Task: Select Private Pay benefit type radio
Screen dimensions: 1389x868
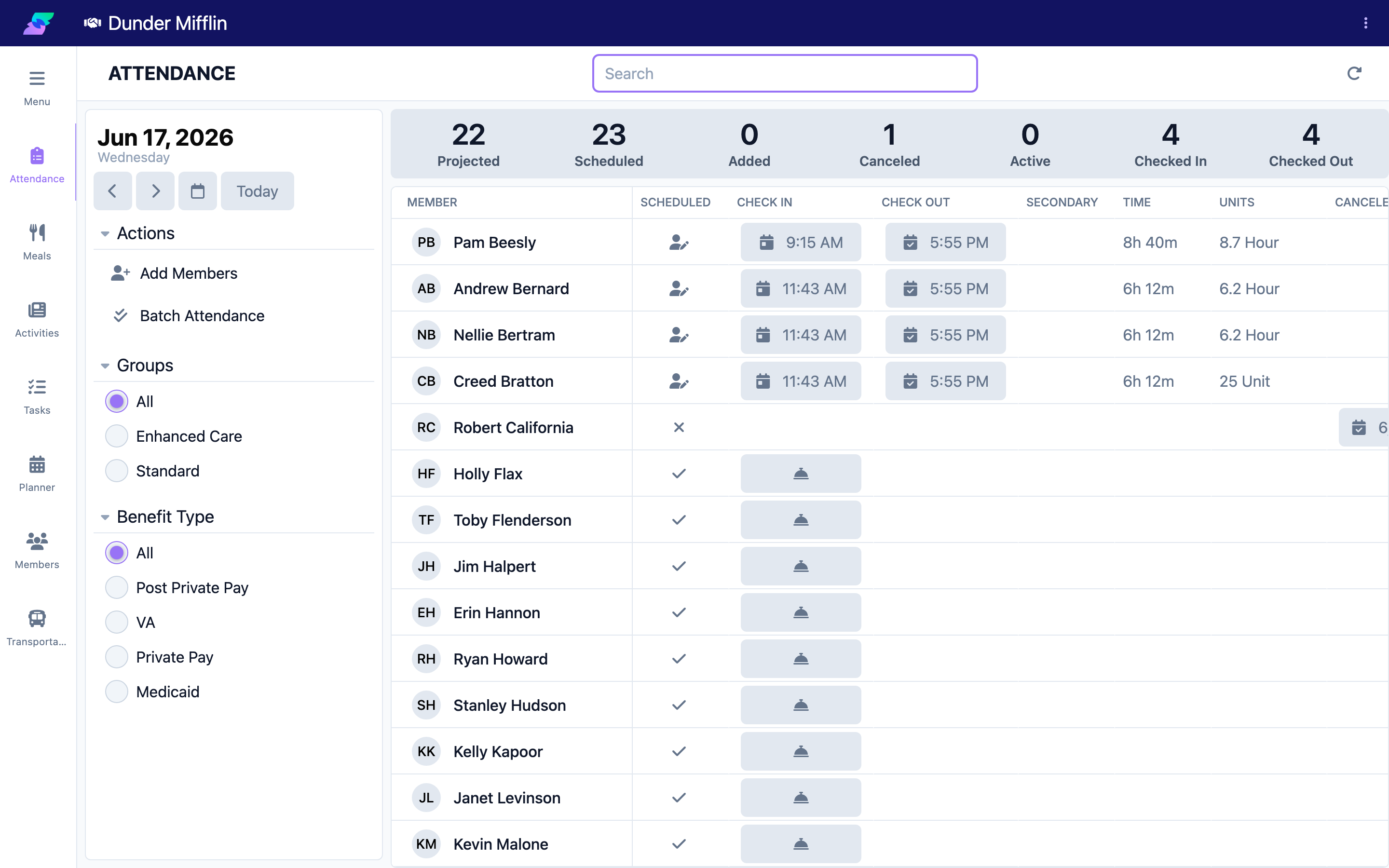Action: [x=117, y=657]
